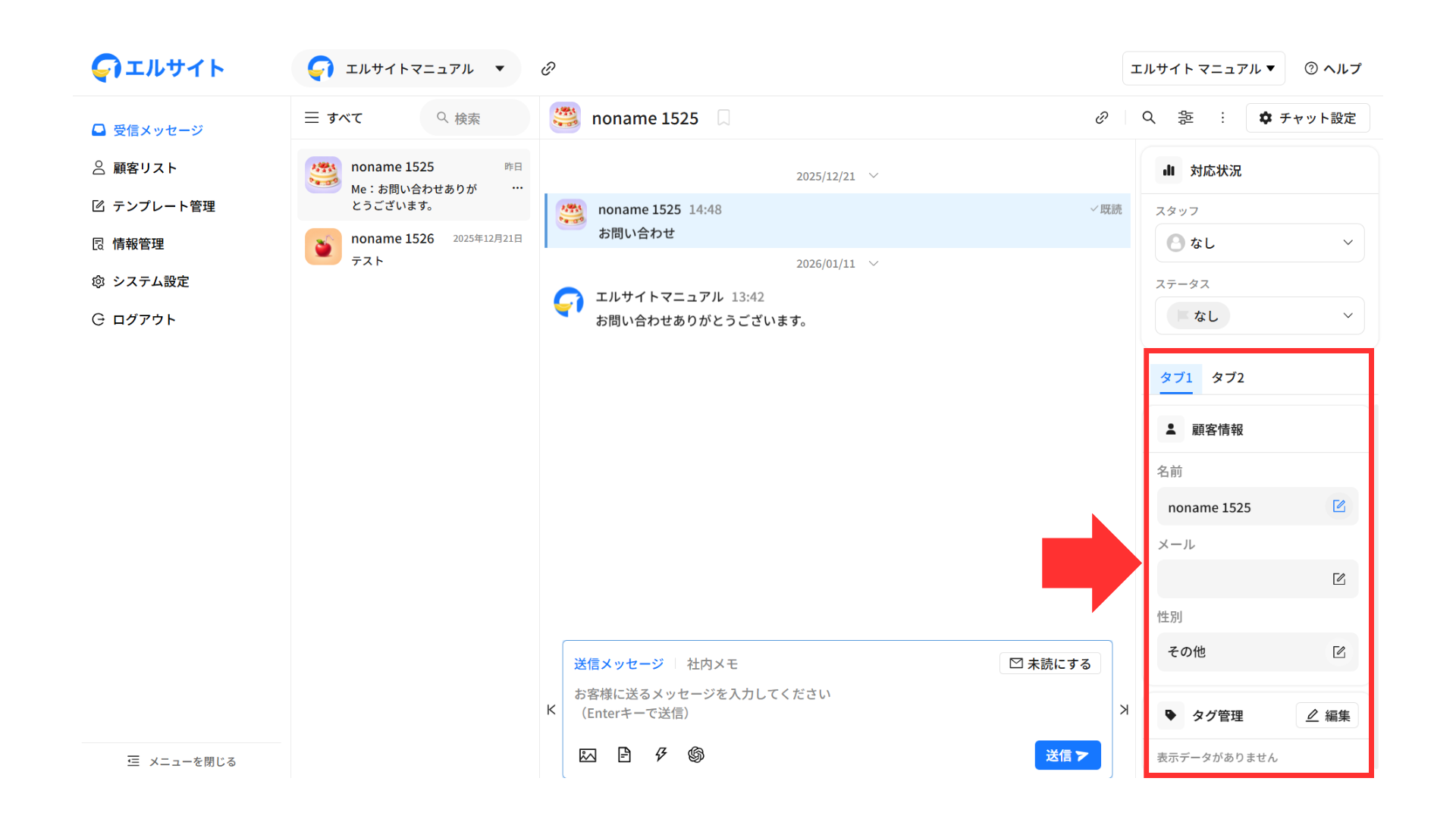The height and width of the screenshot is (819, 1456).
Task: Collapse right panel with arrow toggle
Action: pyautogui.click(x=1124, y=710)
